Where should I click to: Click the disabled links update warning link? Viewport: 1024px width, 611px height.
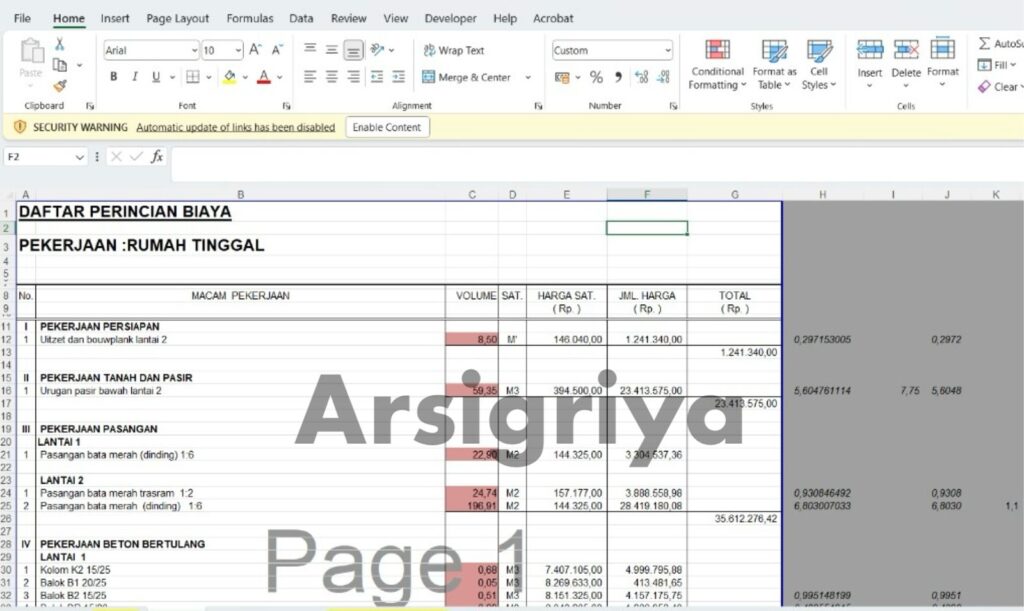point(235,127)
